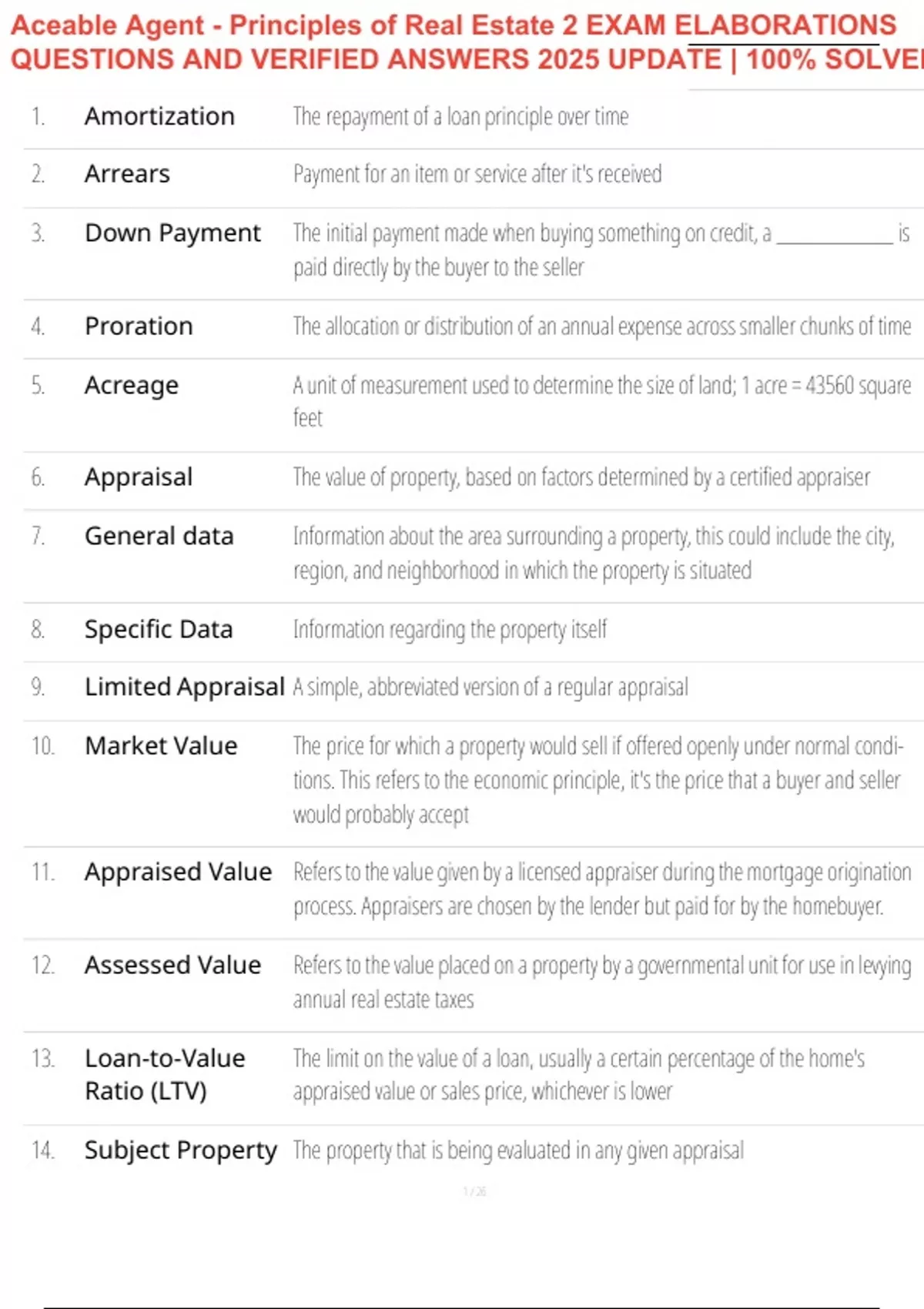Click the Appraised Value term

pos(178,872)
